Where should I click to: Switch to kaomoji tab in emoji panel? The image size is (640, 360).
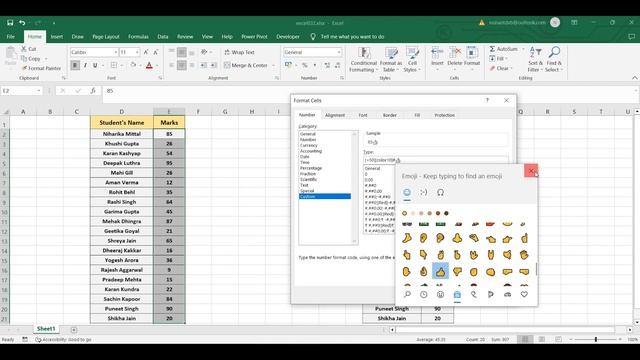[424, 192]
